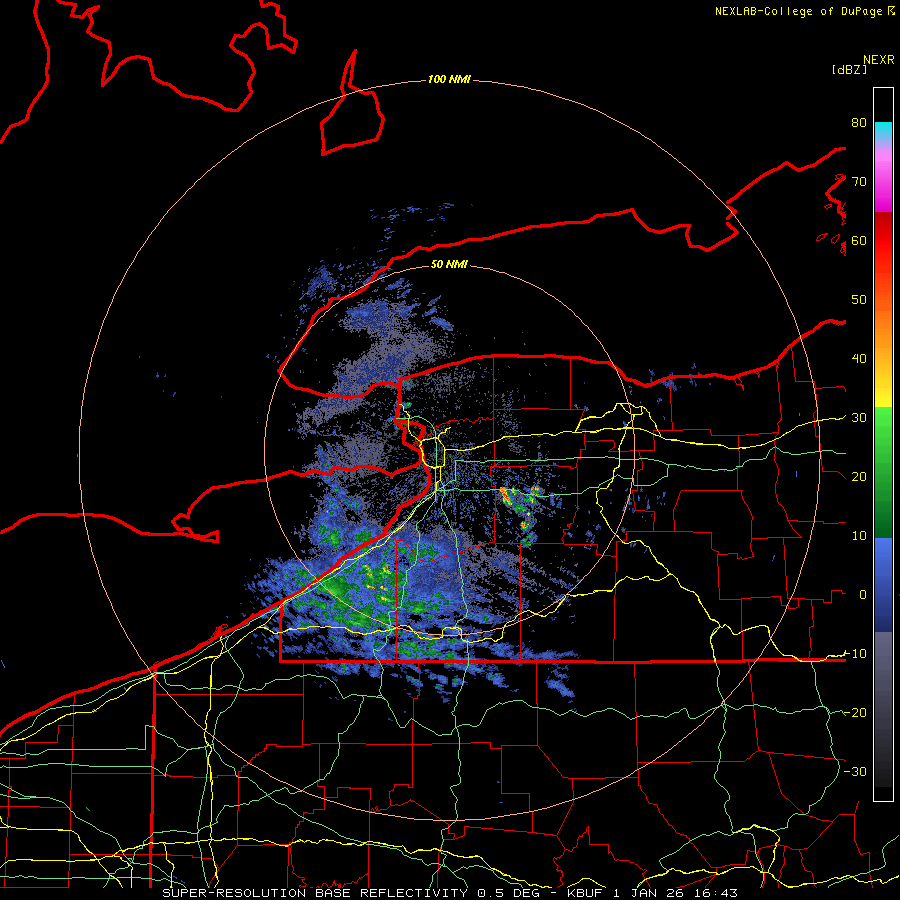
Task: Click the dBZ unit label above color scale
Action: (849, 69)
